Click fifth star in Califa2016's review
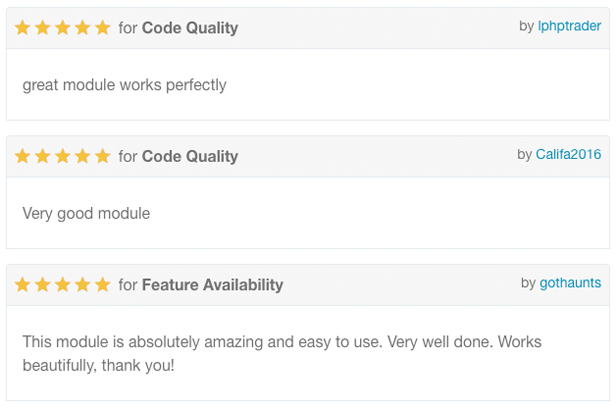The width and height of the screenshot is (616, 420). pos(103,156)
